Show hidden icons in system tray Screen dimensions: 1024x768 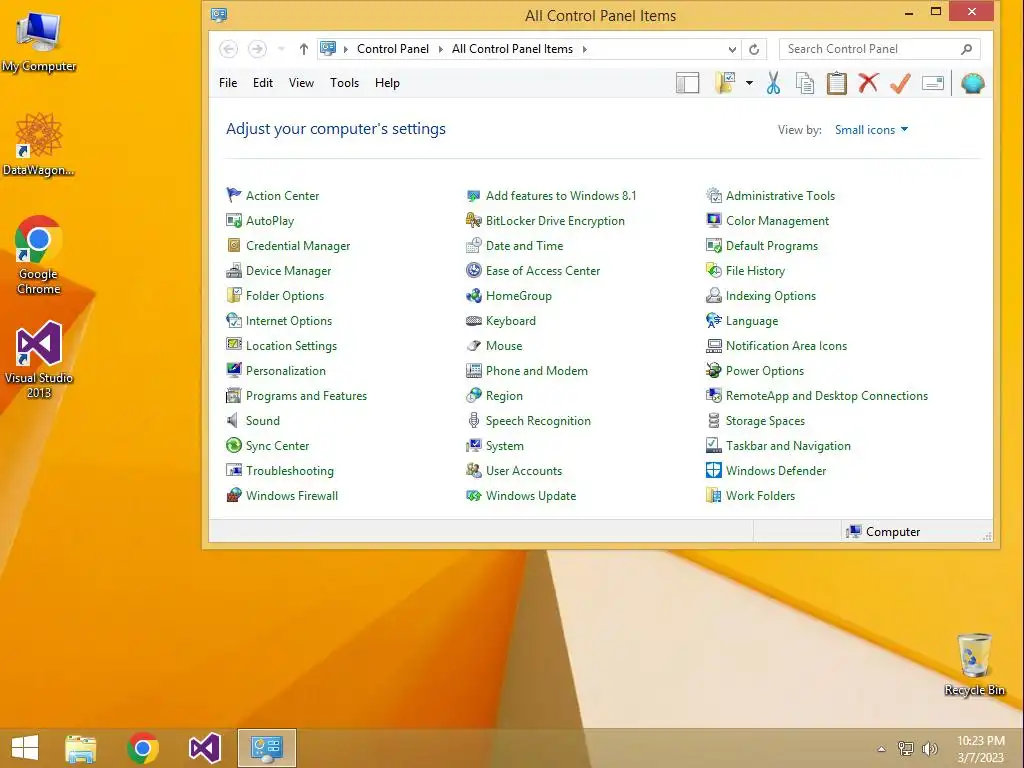pyautogui.click(x=882, y=749)
